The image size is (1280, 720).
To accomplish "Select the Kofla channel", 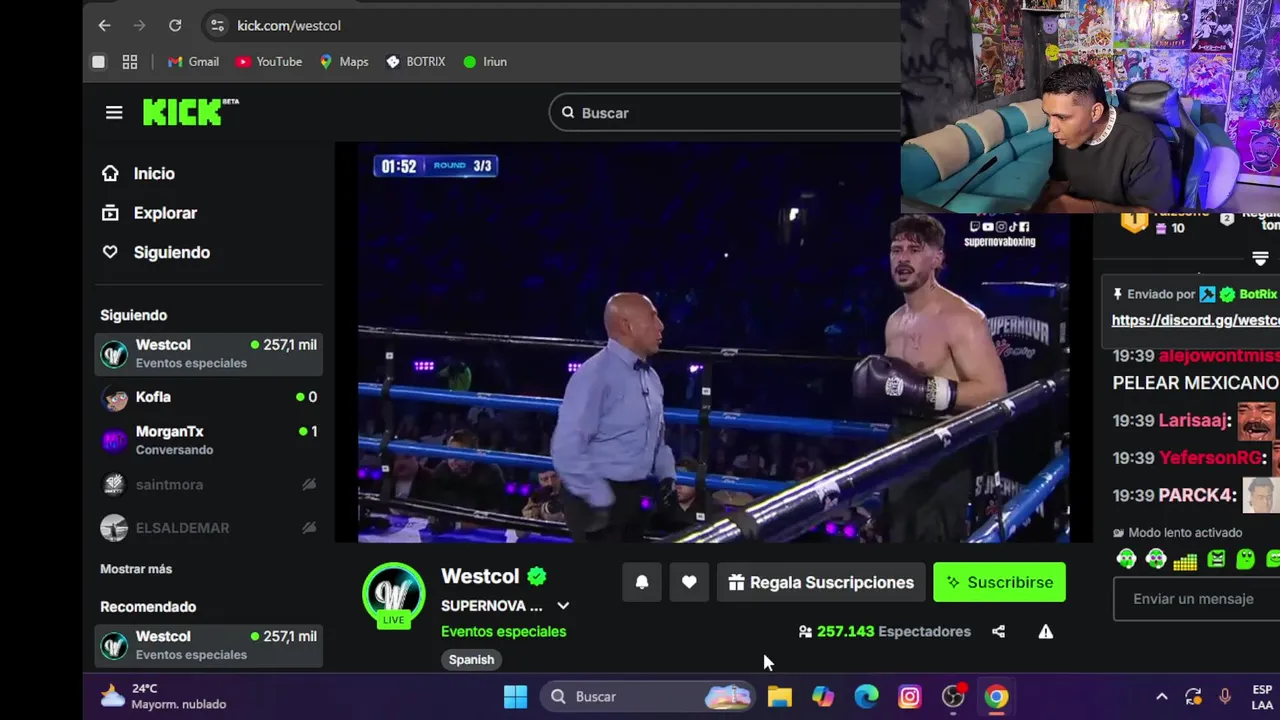I will [208, 397].
